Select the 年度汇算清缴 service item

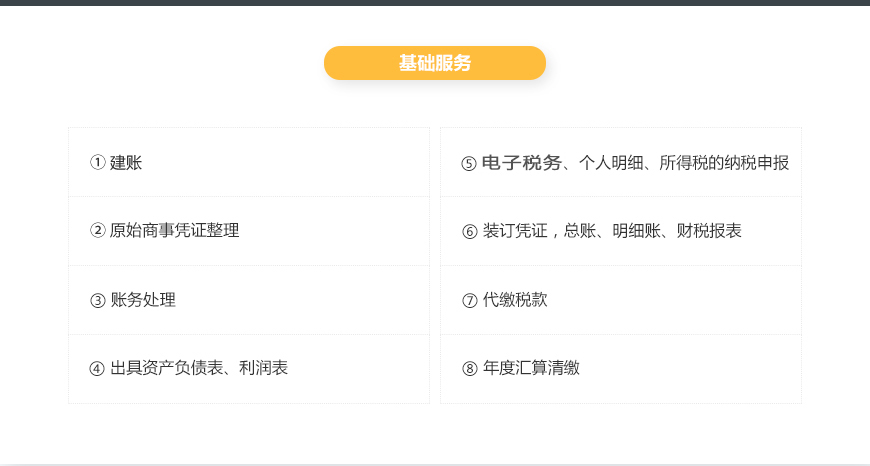531,368
